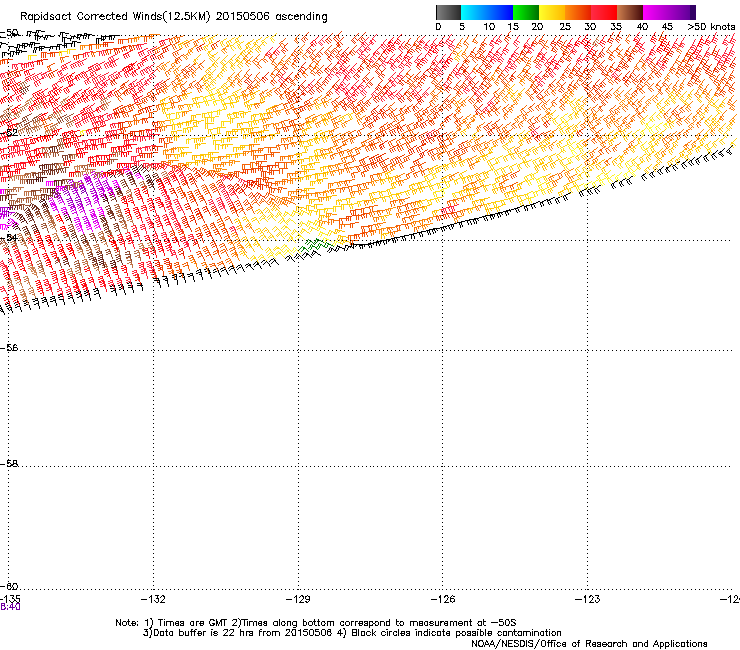
Task: Click the longitude label -129
Action: click(298, 599)
